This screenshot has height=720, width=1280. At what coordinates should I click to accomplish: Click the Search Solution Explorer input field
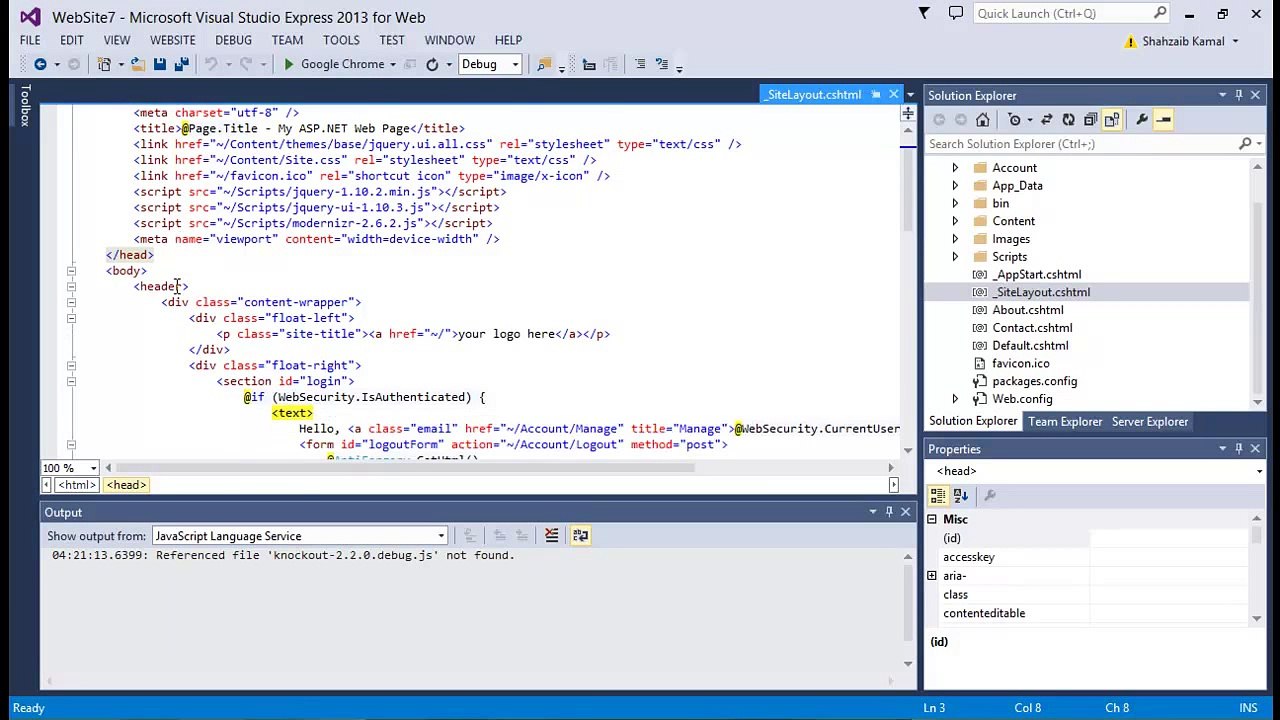(1081, 144)
